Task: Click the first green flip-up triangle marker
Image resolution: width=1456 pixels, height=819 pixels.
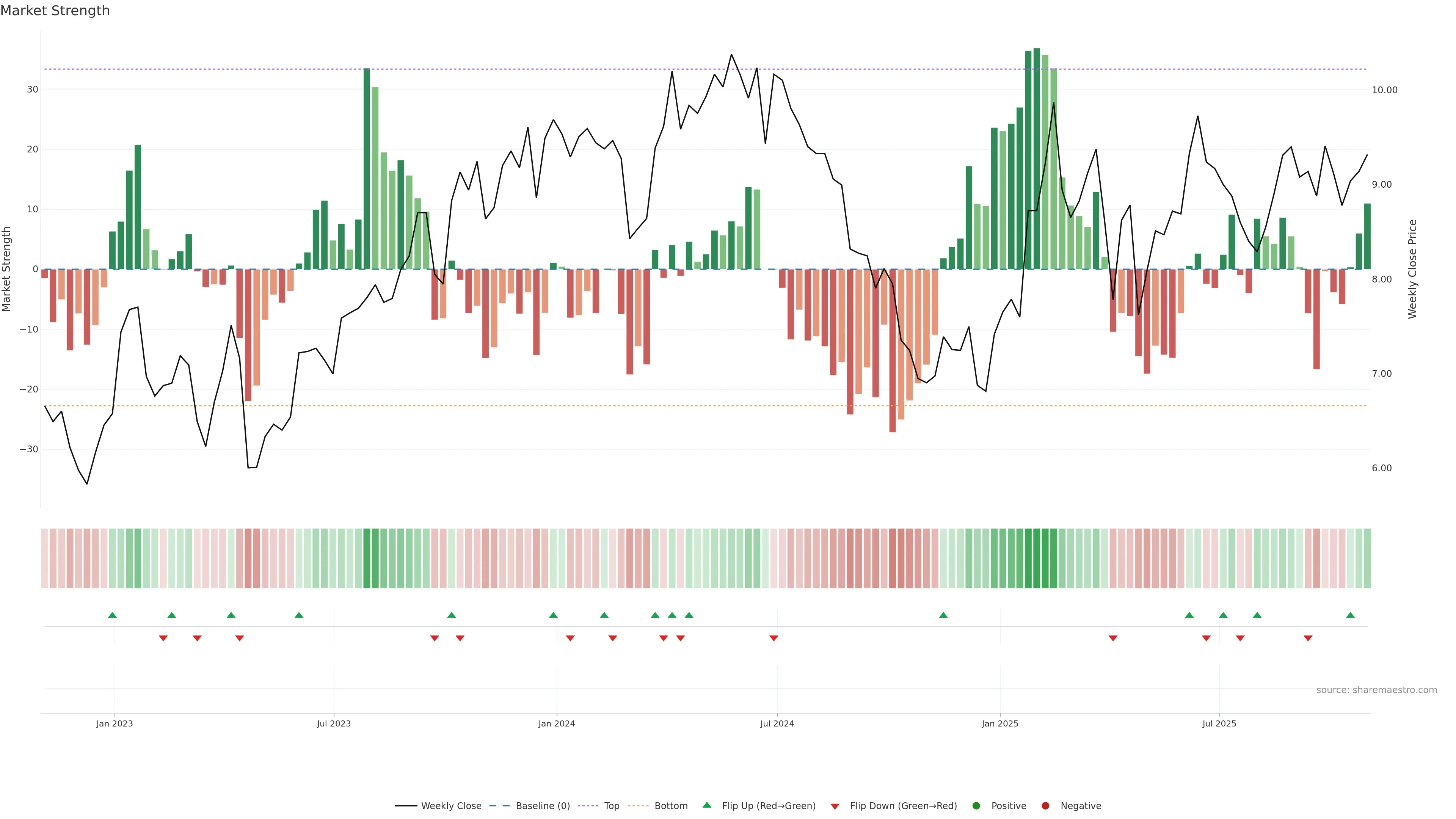Action: [x=113, y=615]
